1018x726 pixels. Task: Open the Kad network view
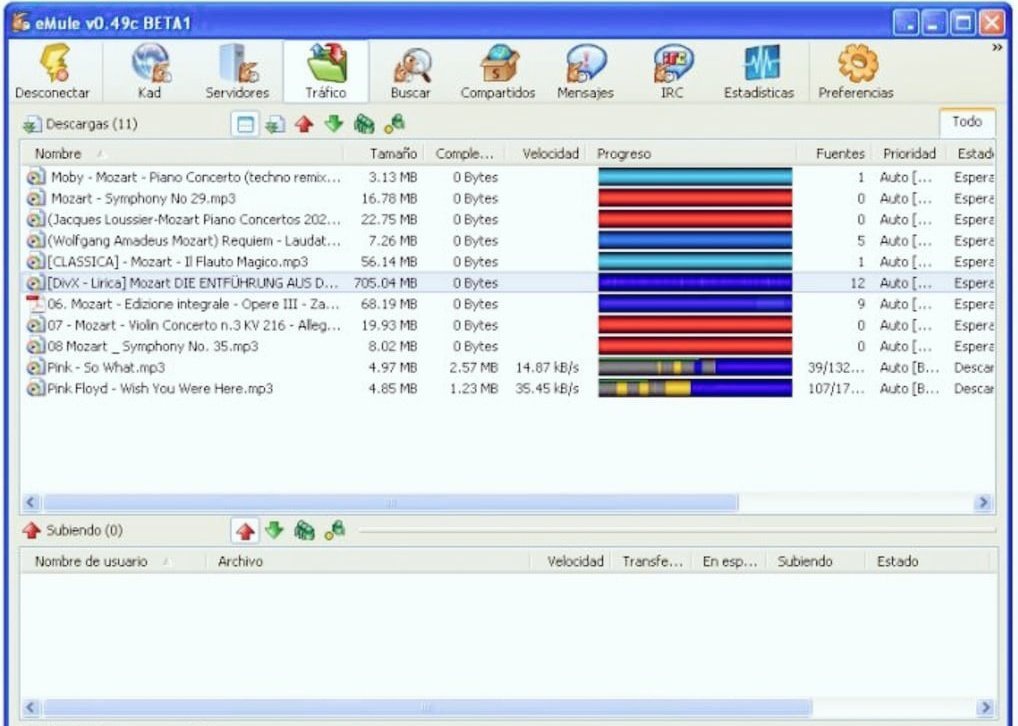tap(150, 71)
